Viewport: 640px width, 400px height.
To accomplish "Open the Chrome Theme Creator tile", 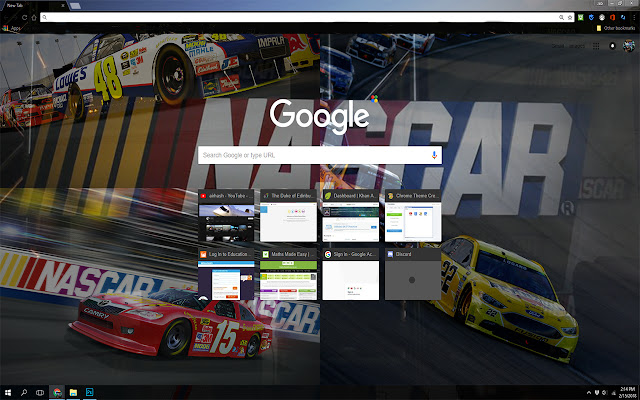I will click(x=413, y=216).
